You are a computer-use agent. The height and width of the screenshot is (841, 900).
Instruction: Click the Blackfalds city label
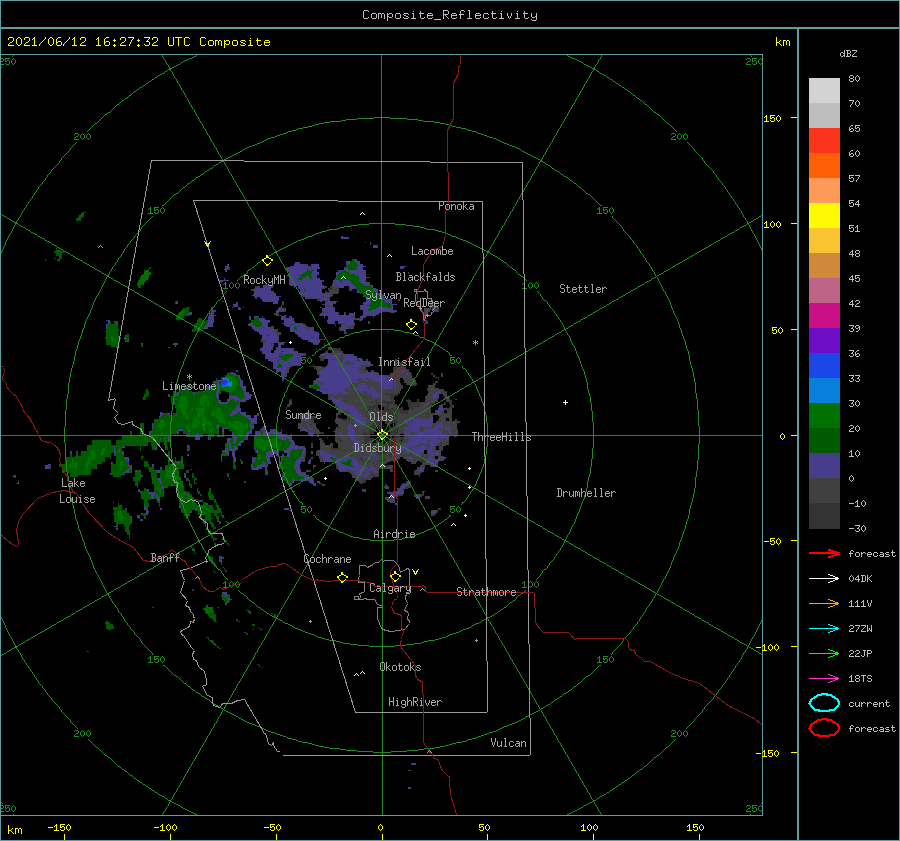[x=425, y=277]
